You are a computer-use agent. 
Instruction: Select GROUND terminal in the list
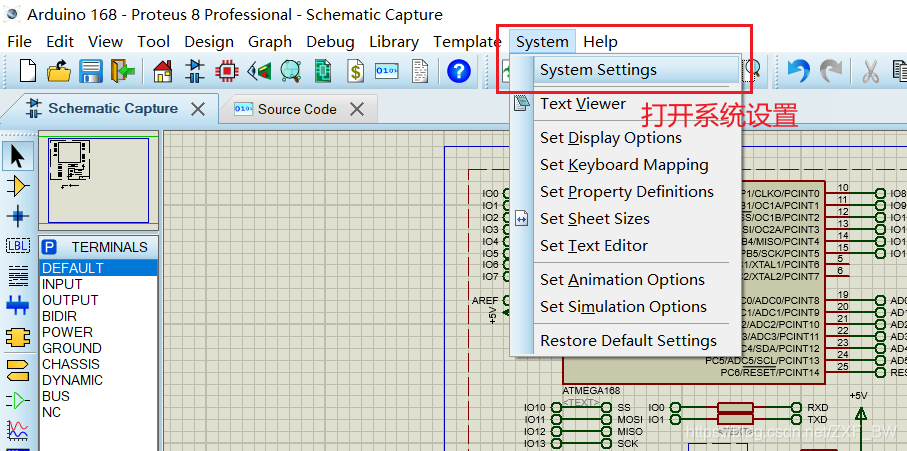point(98,348)
